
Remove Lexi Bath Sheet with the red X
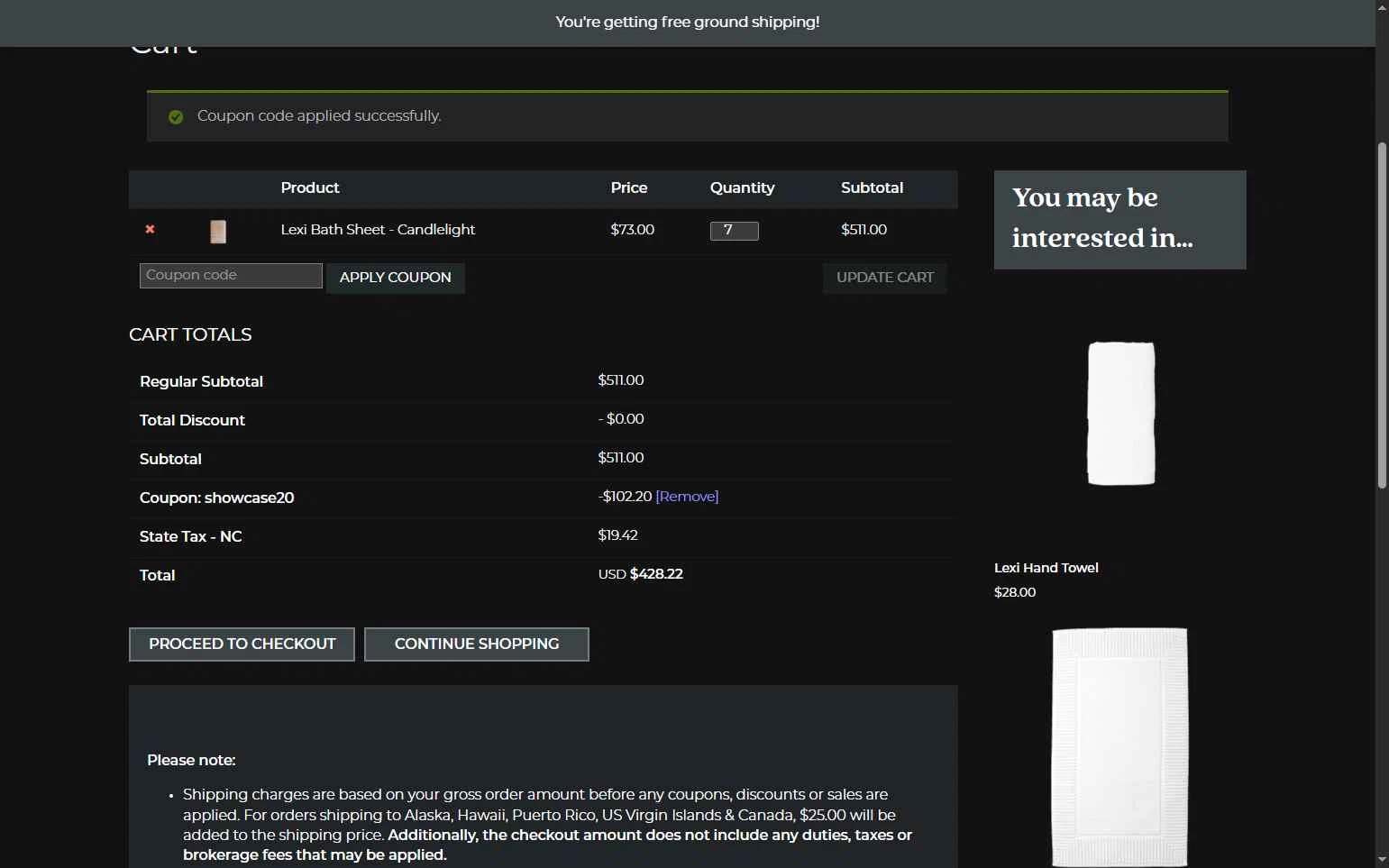(x=151, y=230)
